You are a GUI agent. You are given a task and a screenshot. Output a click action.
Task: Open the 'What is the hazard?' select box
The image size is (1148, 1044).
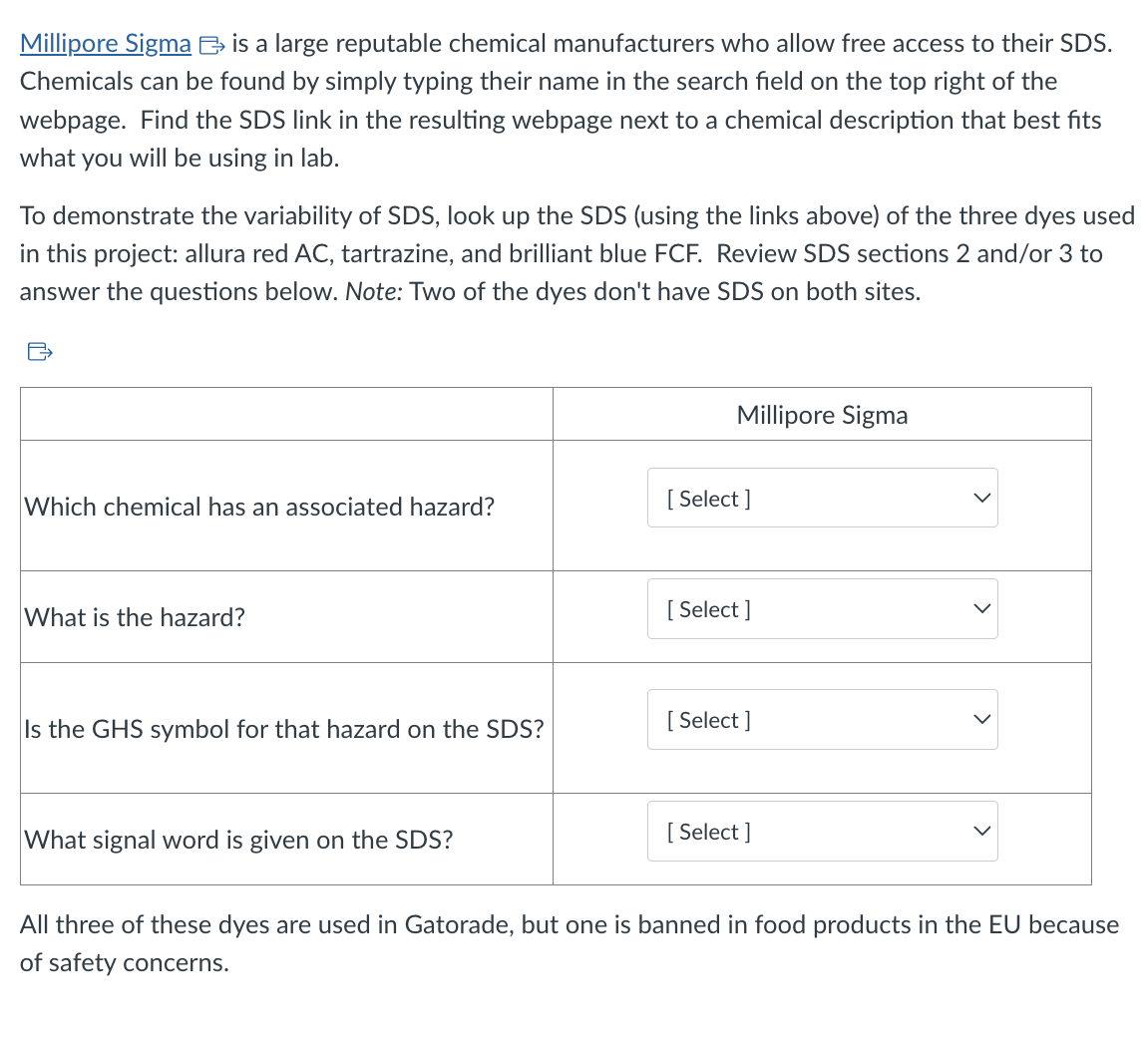(x=822, y=609)
